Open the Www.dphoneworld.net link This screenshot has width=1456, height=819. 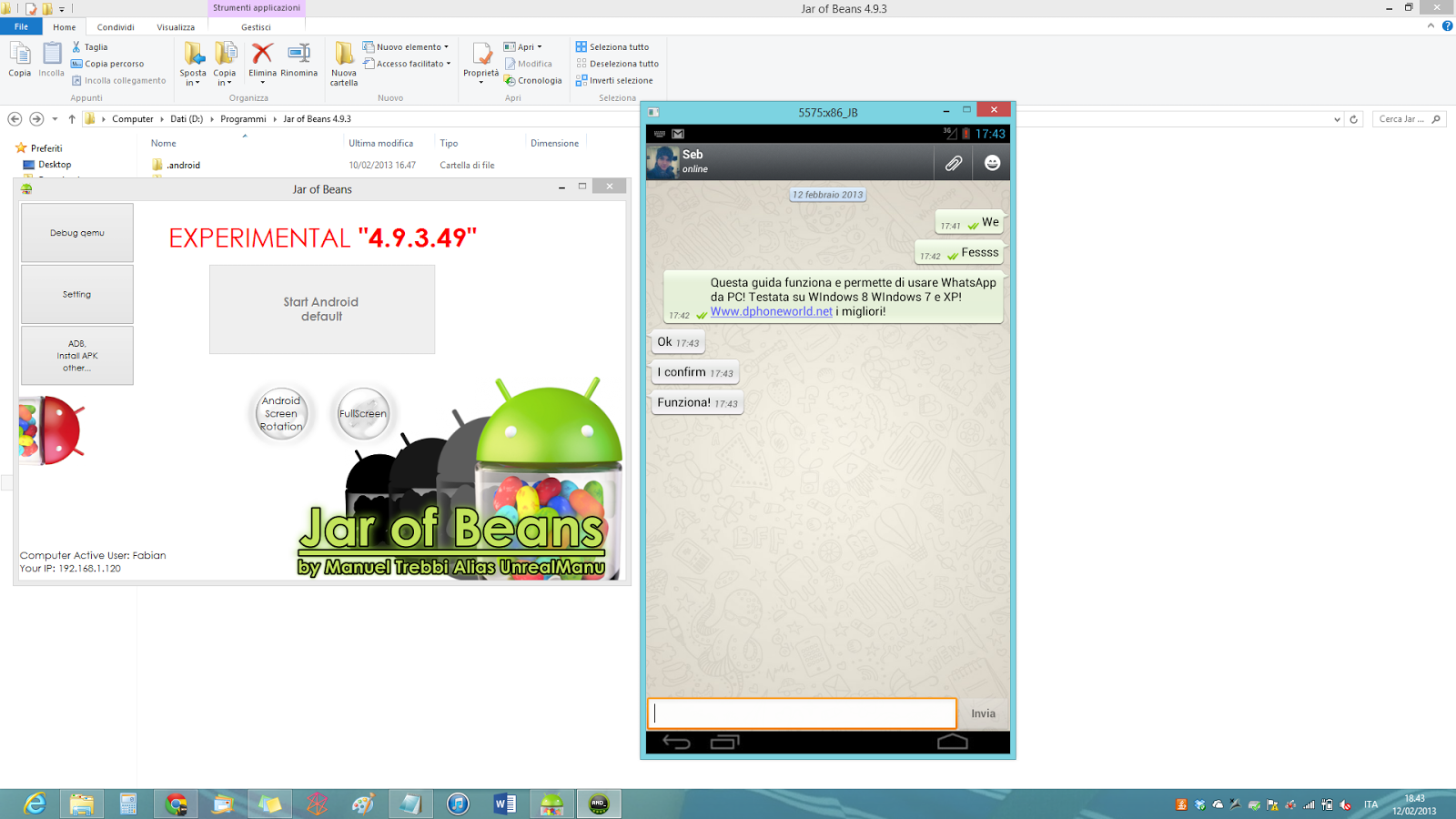772,311
